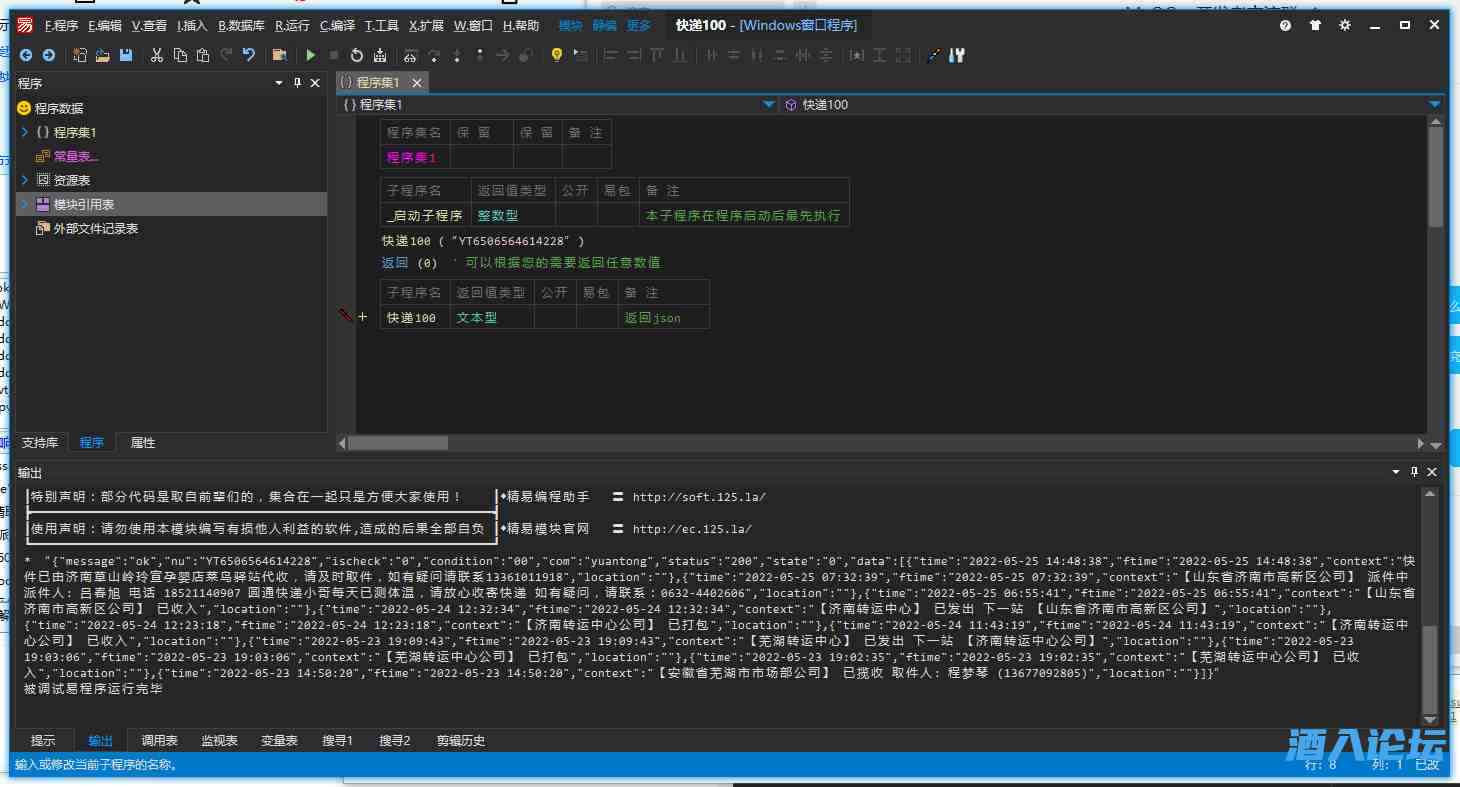Toggle pin on the 输出 panel

tap(1414, 472)
